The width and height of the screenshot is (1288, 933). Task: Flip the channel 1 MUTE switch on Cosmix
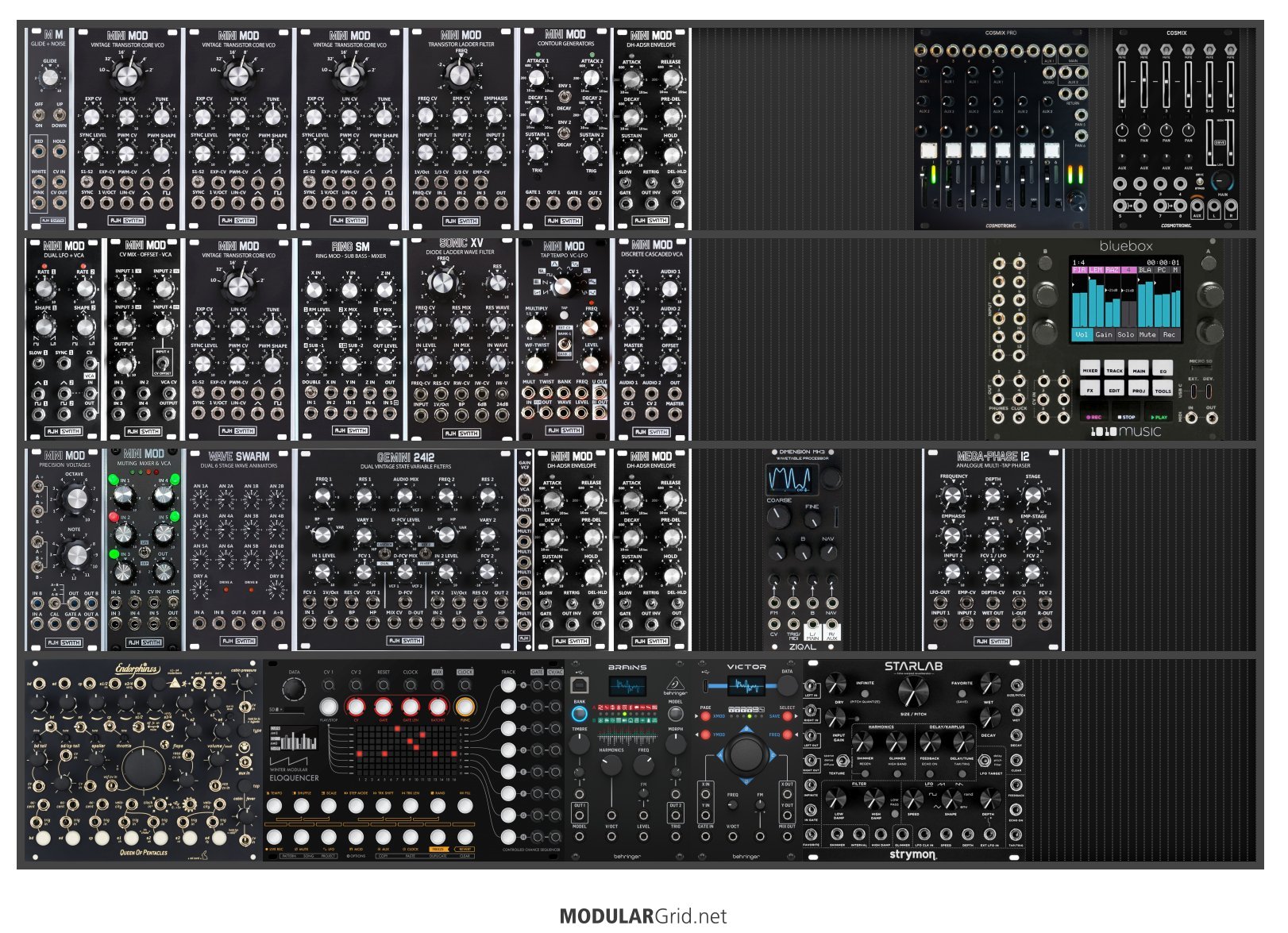pyautogui.click(x=1122, y=50)
